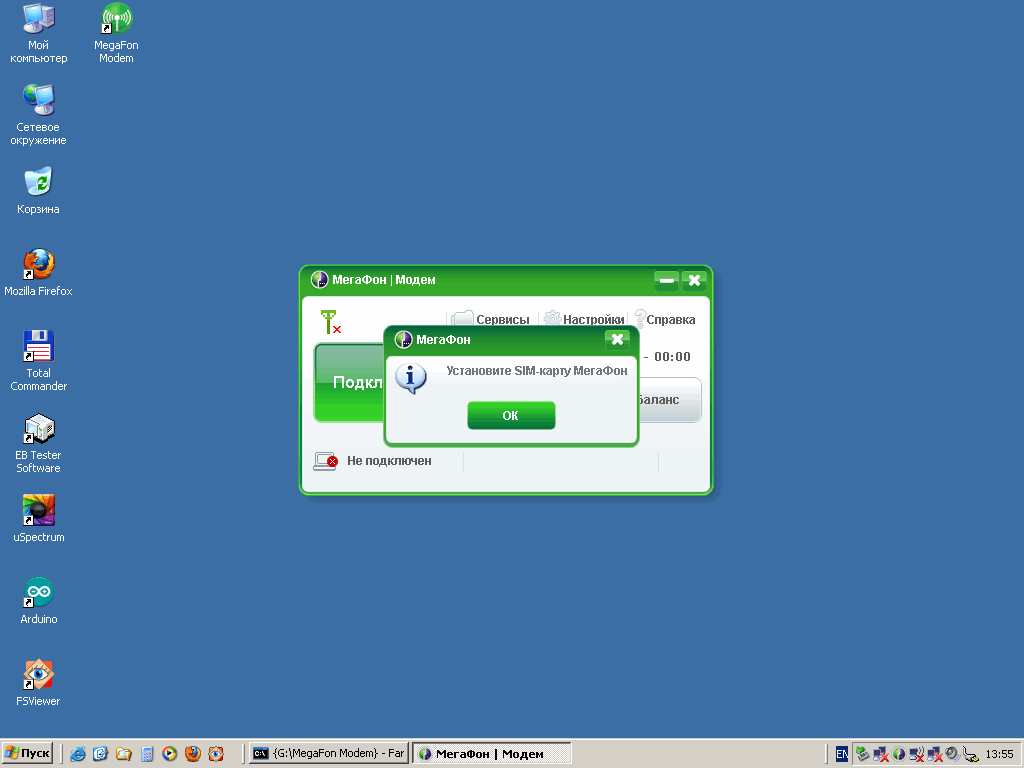The width and height of the screenshot is (1024, 768).
Task: Select the Корзина recycle bin icon
Action: [39, 191]
